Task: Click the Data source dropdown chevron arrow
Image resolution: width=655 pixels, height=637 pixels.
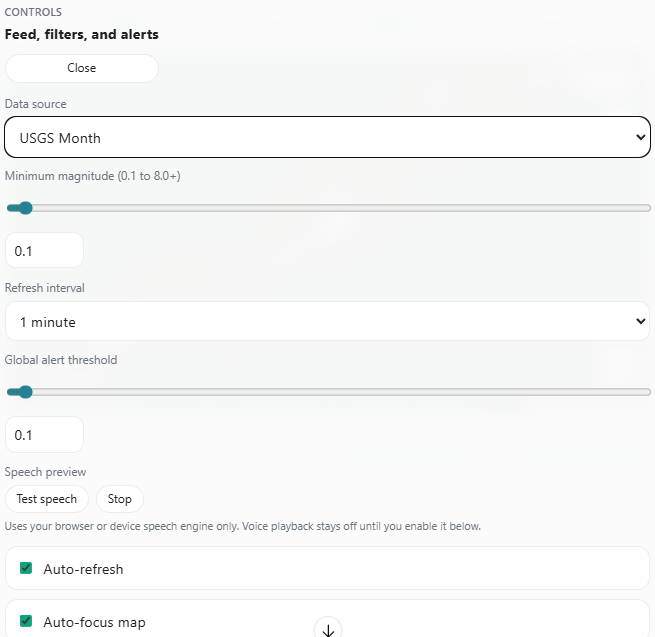Action: 640,138
